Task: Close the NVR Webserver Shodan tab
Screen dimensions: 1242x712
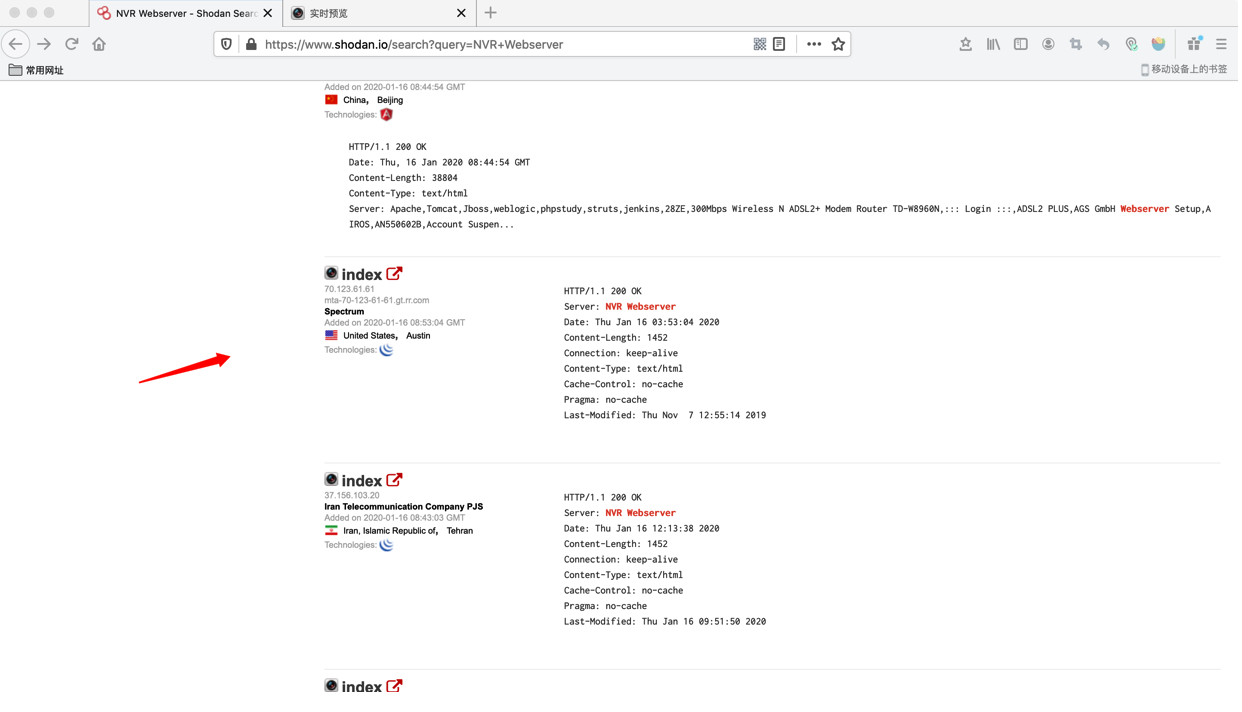Action: (267, 13)
